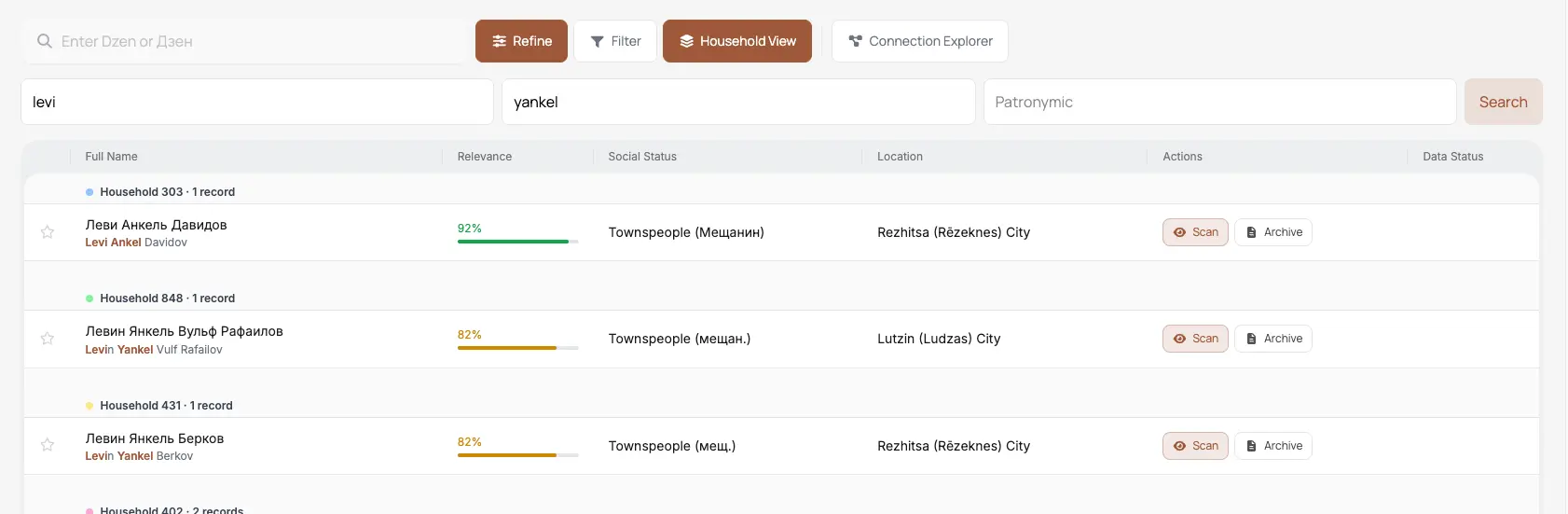Open scan for Левин Янкель Берков
The image size is (1568, 514).
(x=1195, y=446)
